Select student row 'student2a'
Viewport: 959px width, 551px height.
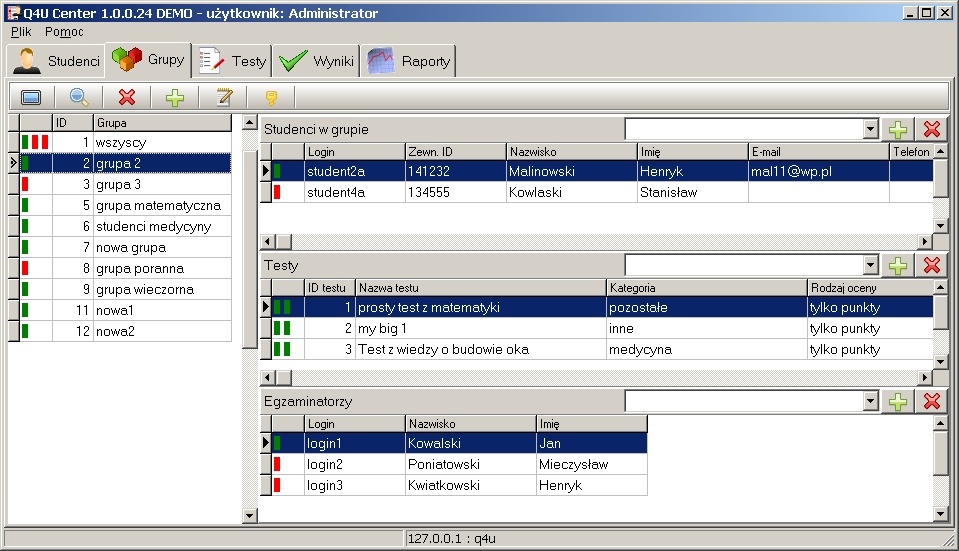(602, 171)
